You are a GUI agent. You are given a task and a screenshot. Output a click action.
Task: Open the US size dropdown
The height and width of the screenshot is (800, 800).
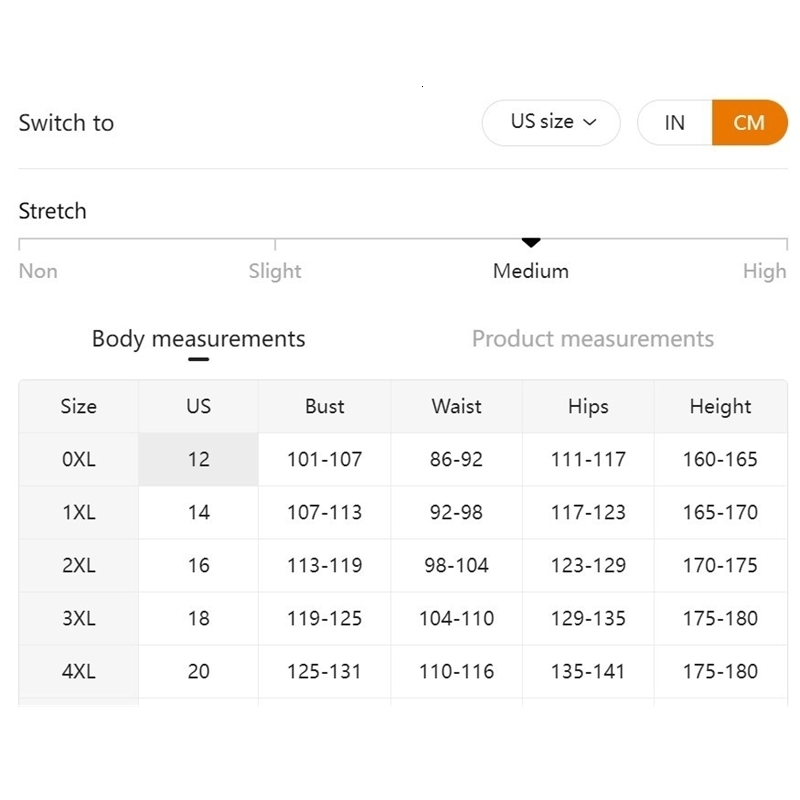[552, 122]
